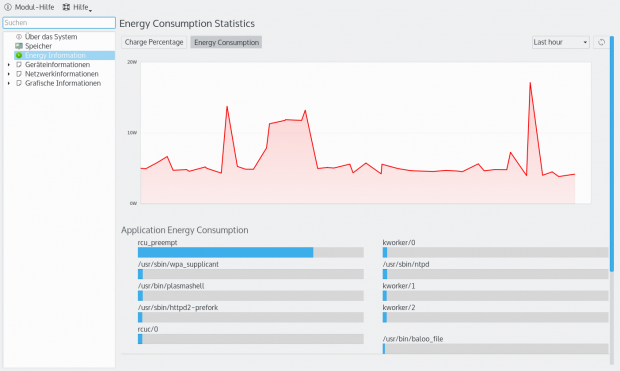Click the tallest peak in the energy graph
Image resolution: width=620 pixels, height=371 pixels.
[530, 83]
